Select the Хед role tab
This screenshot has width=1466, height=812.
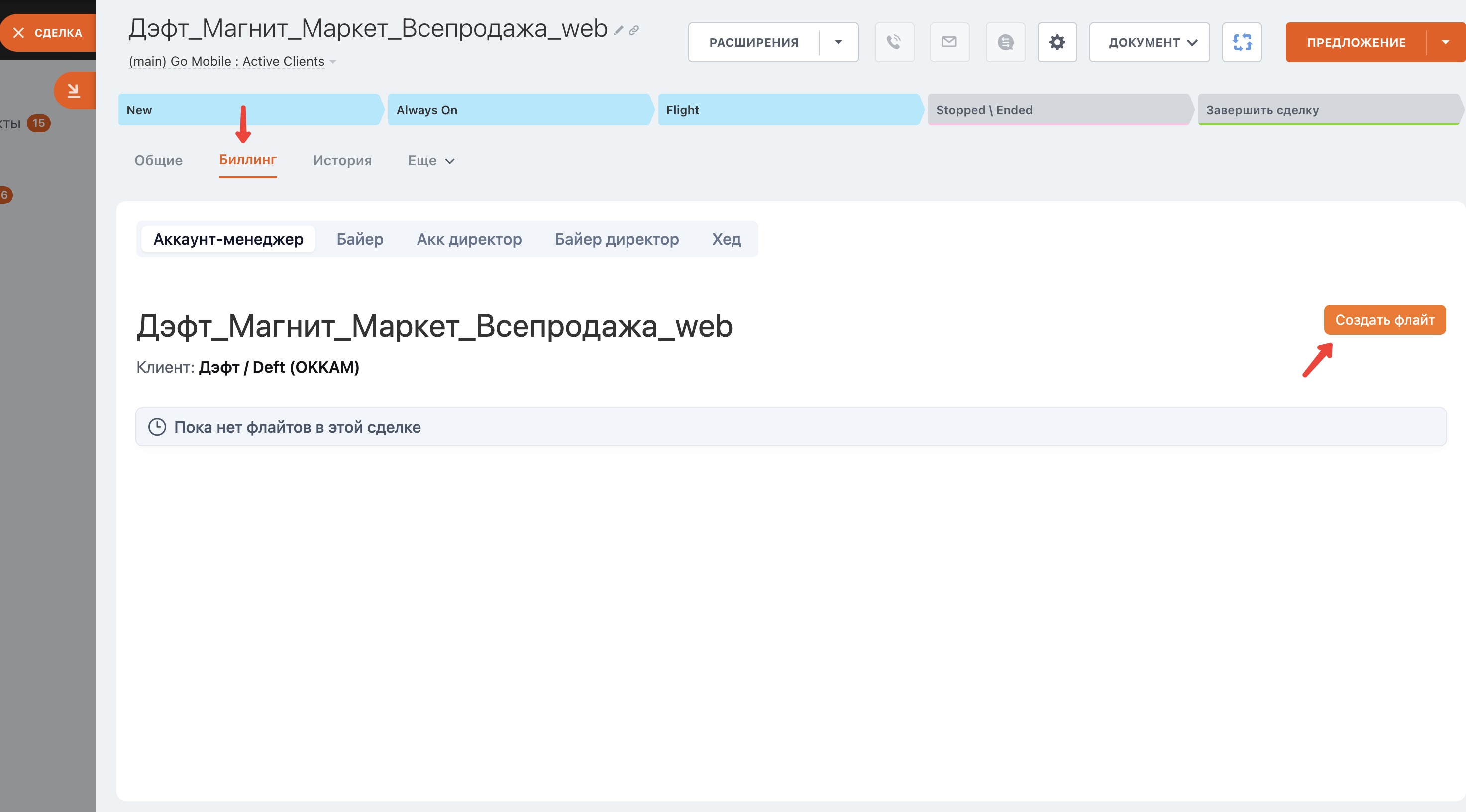[726, 239]
